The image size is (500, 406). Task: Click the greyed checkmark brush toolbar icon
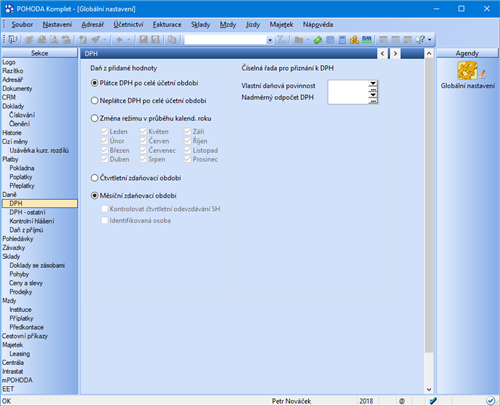(95, 40)
